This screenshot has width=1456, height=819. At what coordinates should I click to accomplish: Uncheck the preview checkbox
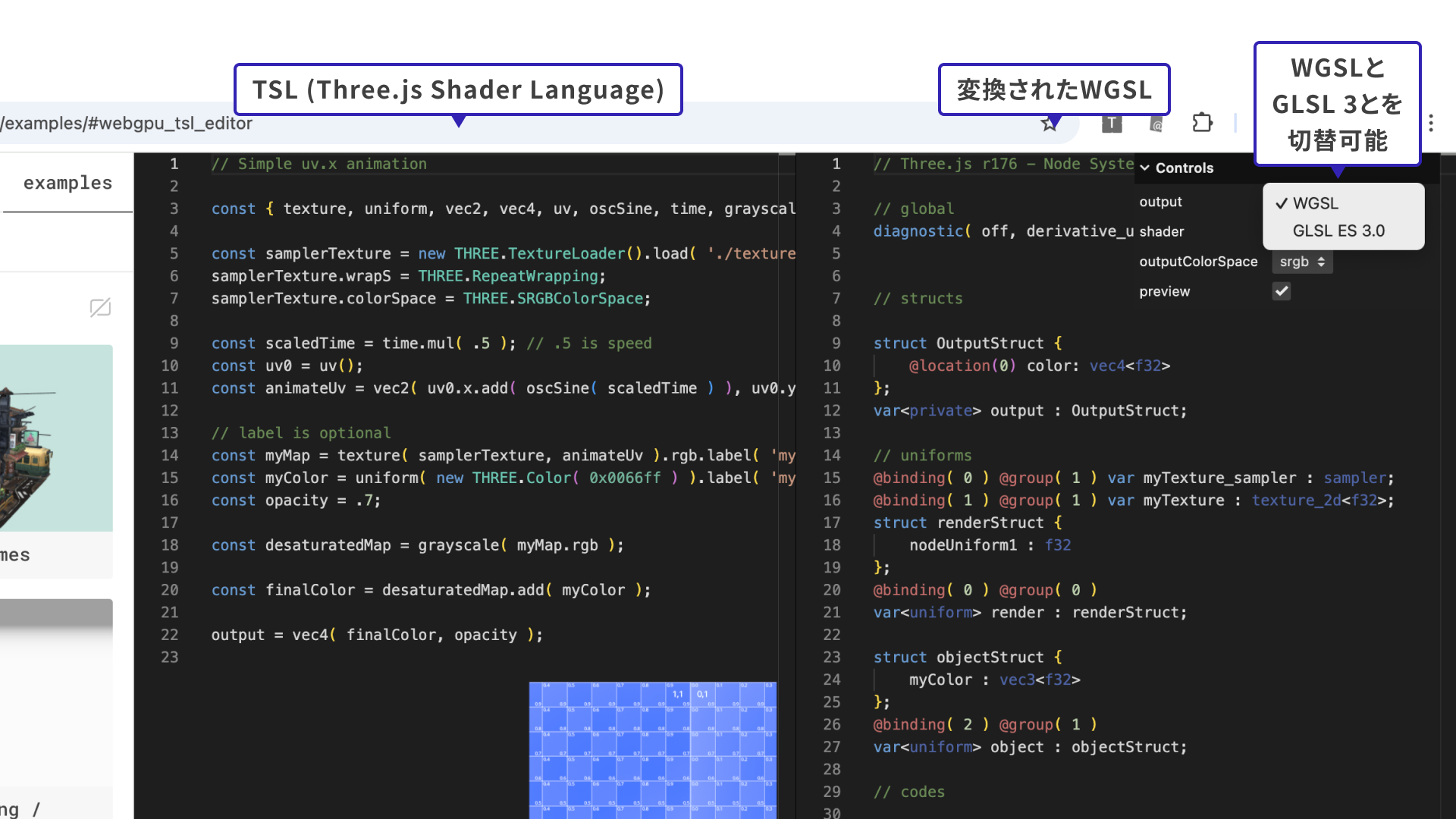tap(1281, 291)
